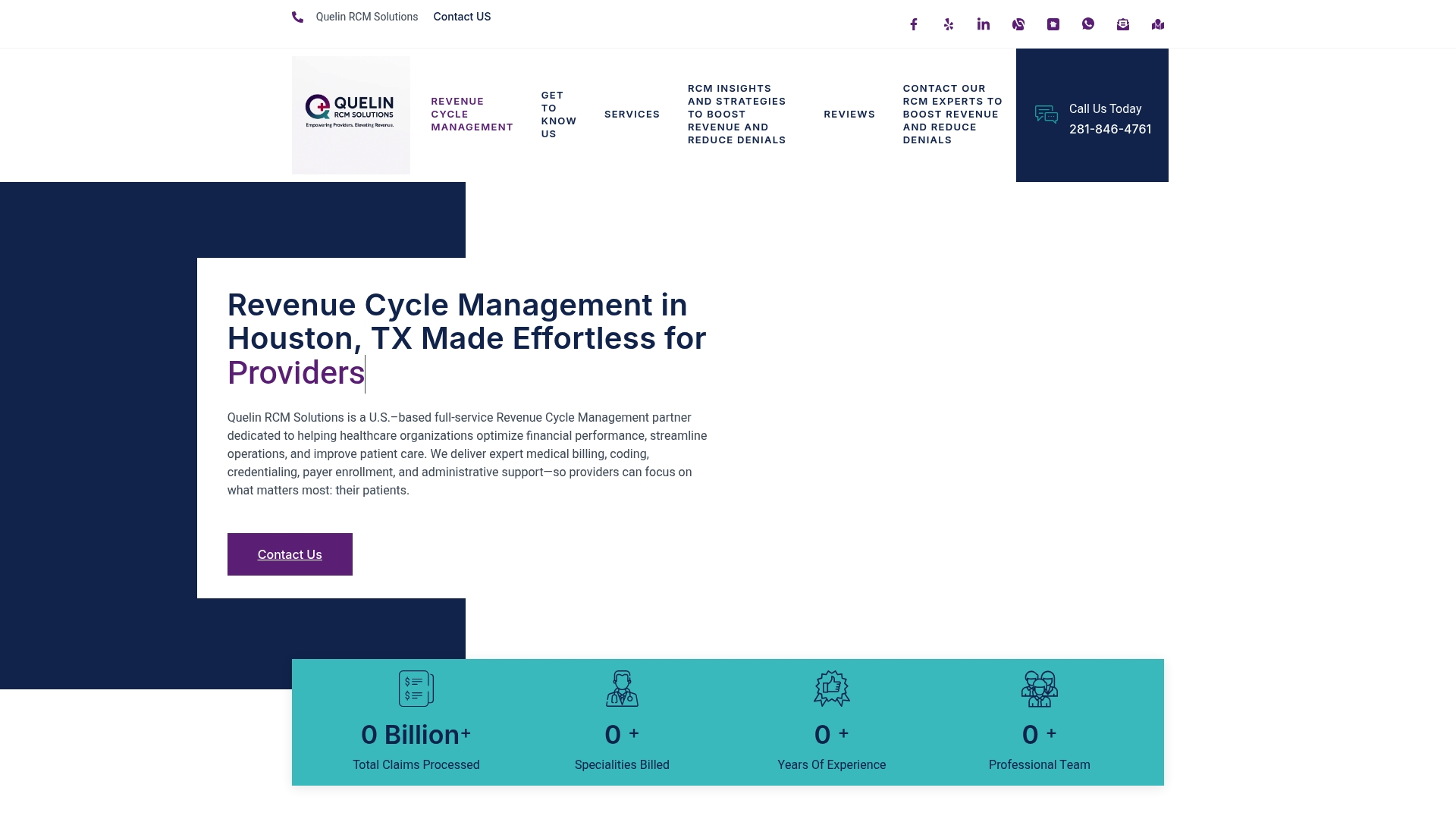Click the awards badge icon above Years Of Experience

pos(832,689)
